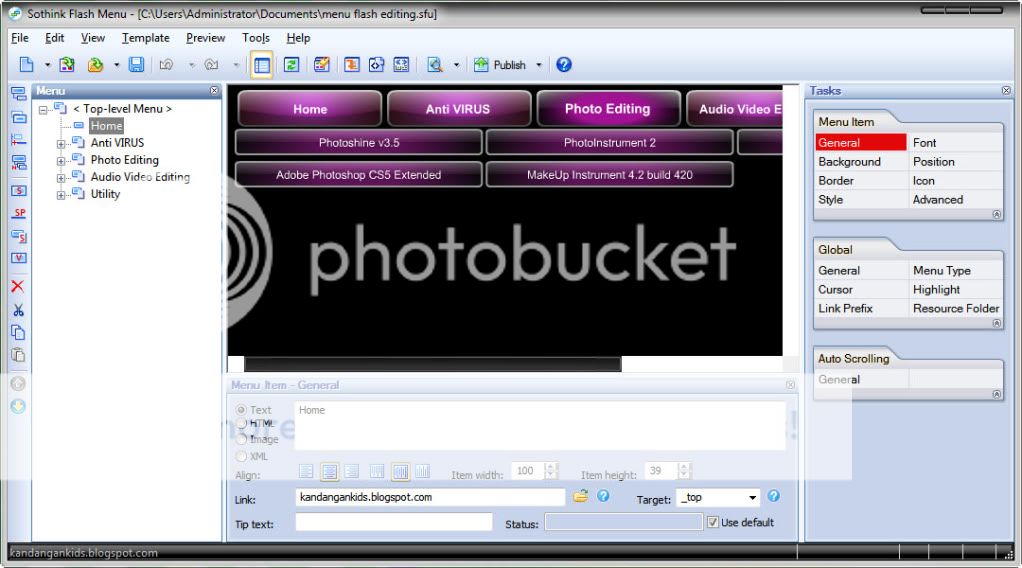Click the Save (floppy disk) toolbar icon
Viewport: 1022px width, 568px height.
(x=136, y=65)
